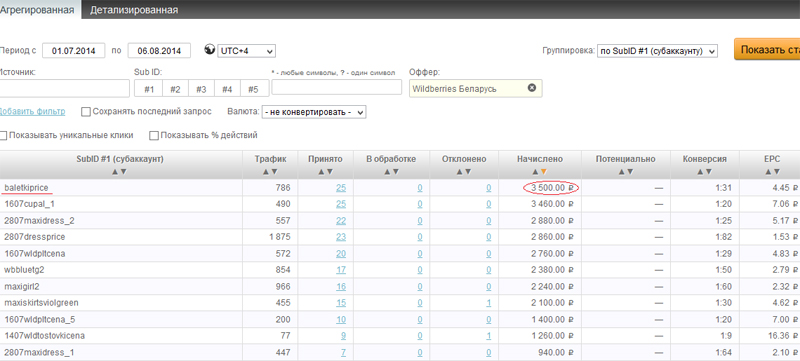The image size is (800, 361).
Task: Sort SubID #1 column ascending arrow
Action: coord(115,172)
